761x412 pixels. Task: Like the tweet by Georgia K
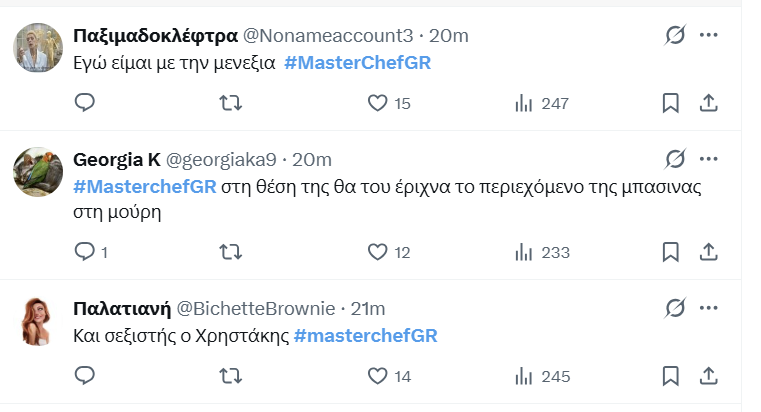pyautogui.click(x=378, y=252)
